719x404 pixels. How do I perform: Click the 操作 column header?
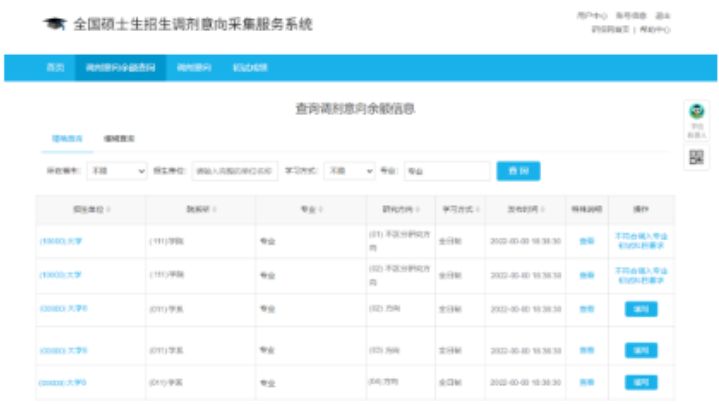641,210
